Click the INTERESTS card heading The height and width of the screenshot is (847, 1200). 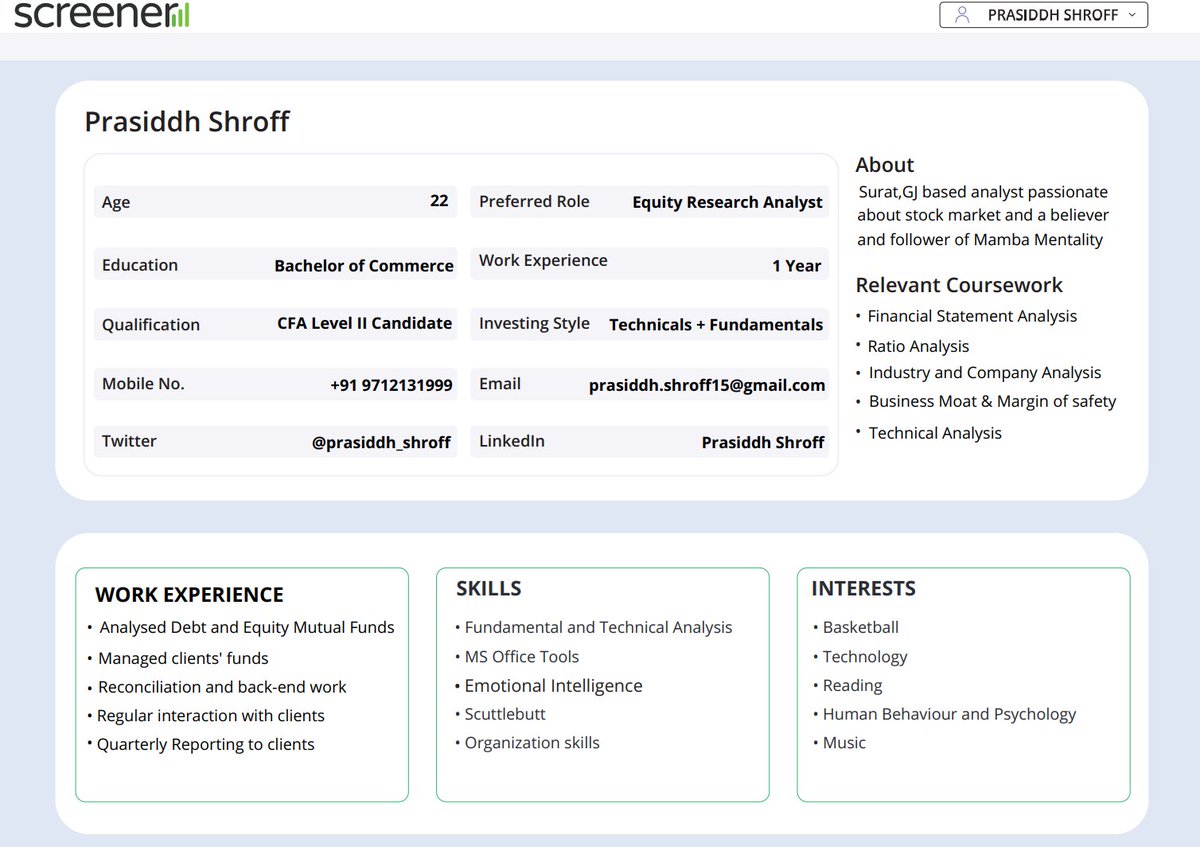(863, 588)
